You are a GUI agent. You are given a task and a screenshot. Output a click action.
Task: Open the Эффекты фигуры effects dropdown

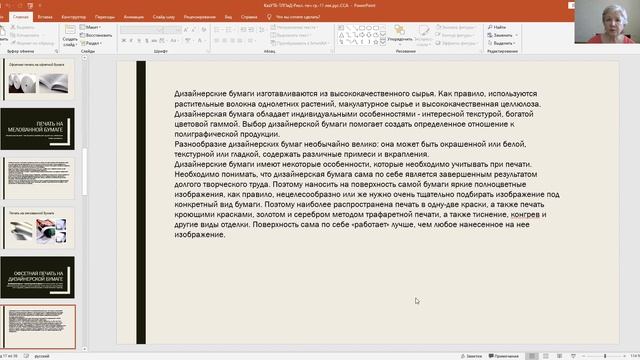point(456,43)
